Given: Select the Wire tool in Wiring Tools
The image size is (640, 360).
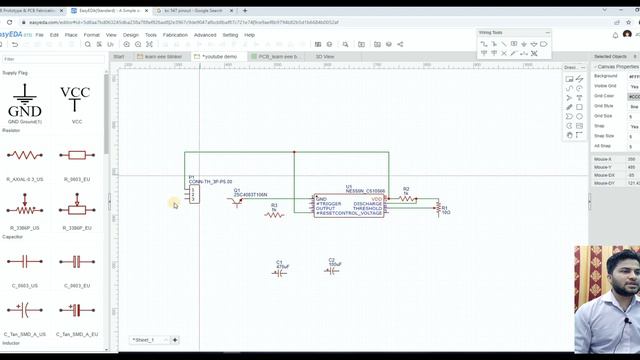Looking at the screenshot, I should pos(484,44).
